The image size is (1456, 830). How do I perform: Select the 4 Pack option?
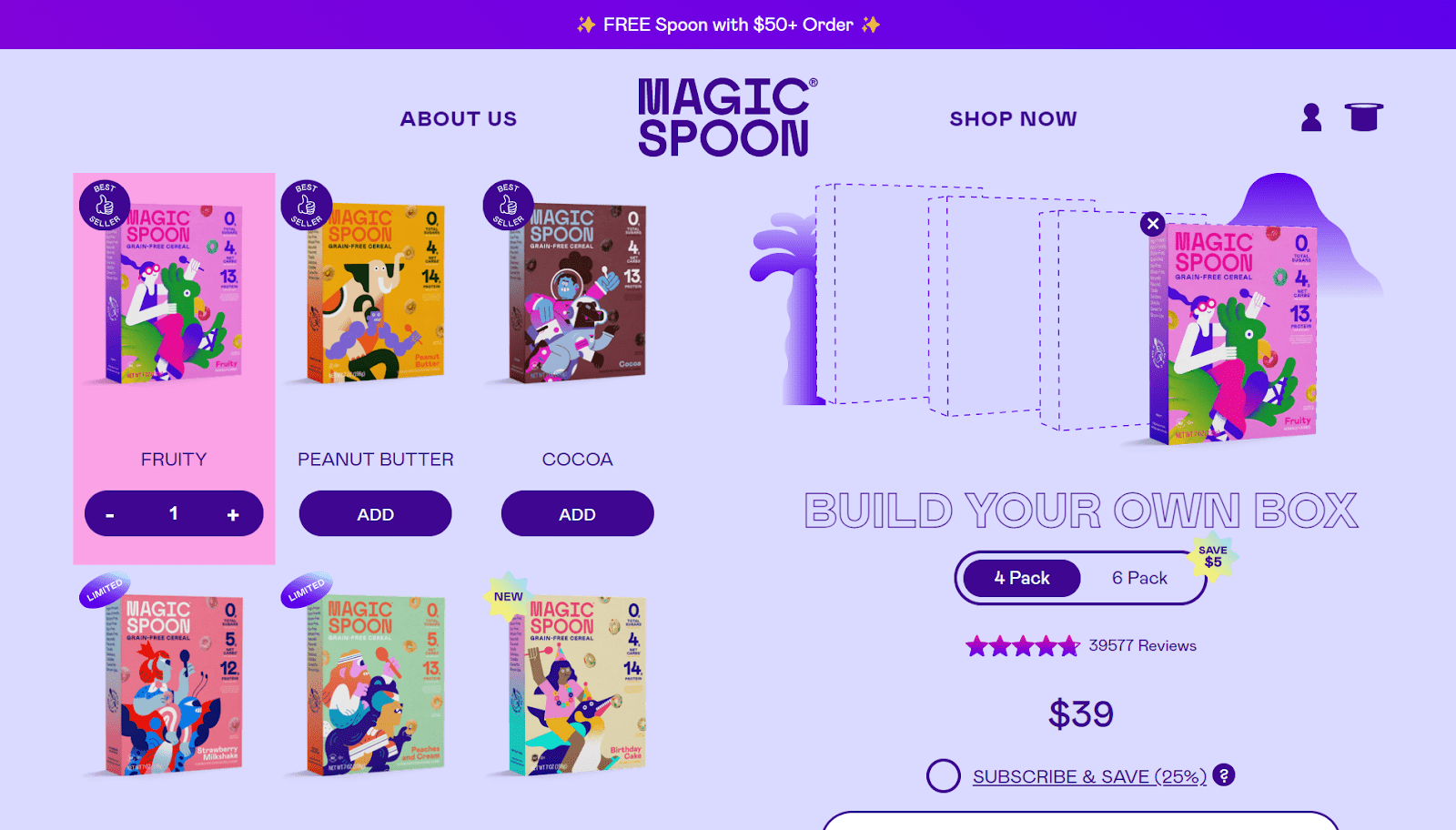pos(1022,578)
